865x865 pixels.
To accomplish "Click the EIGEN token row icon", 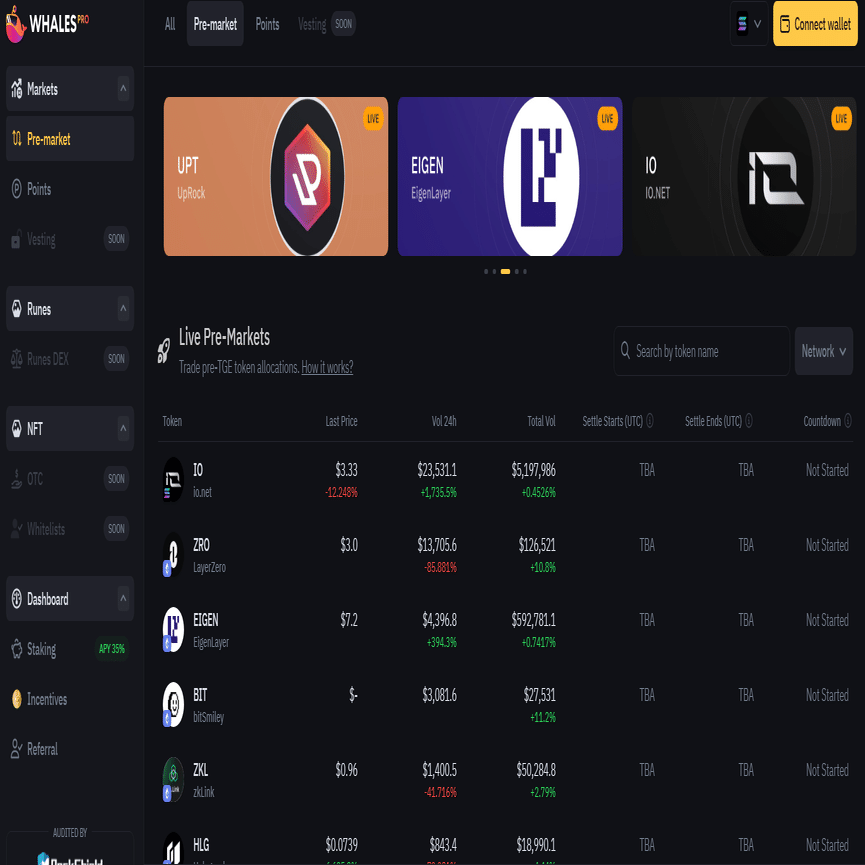I will [173, 629].
